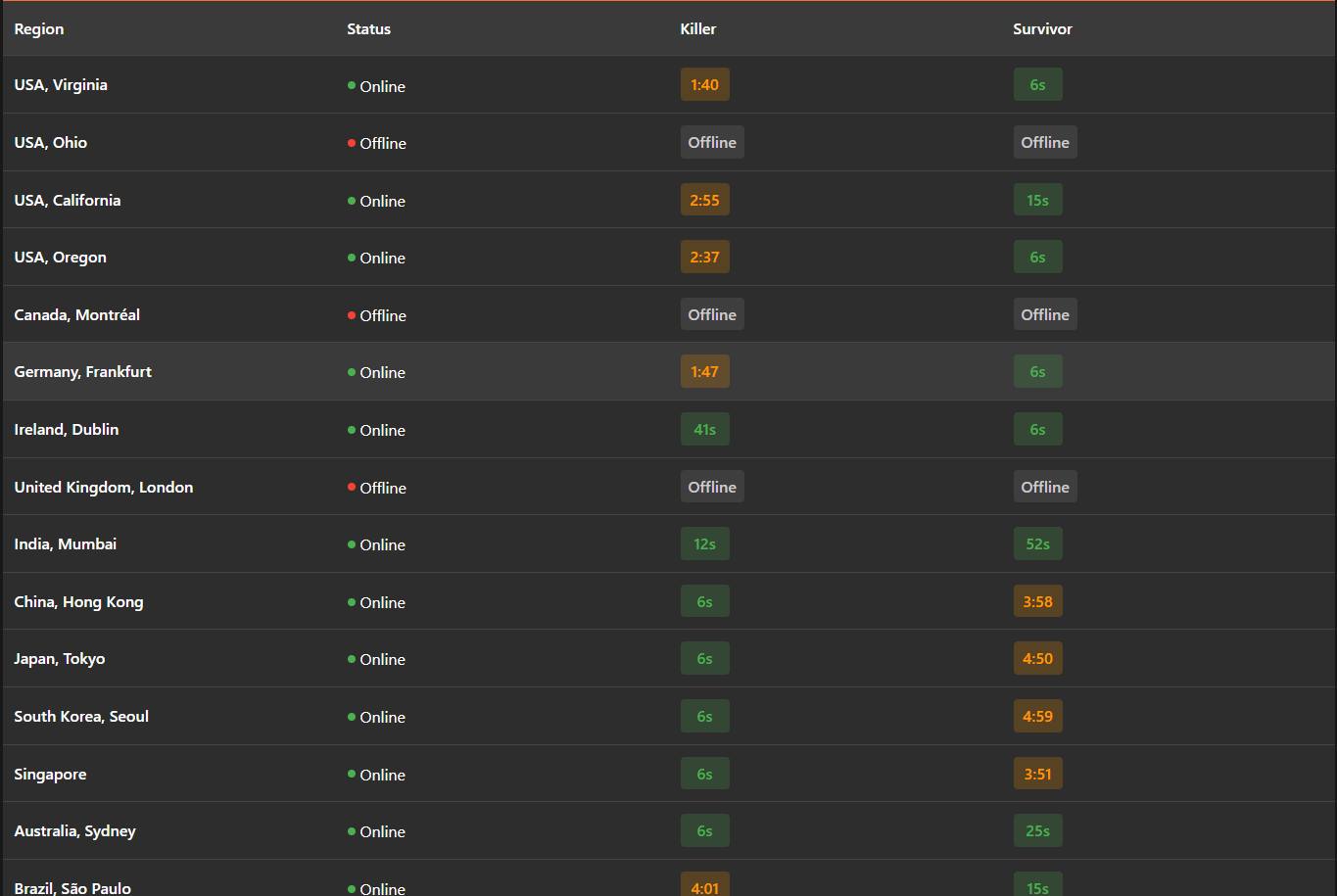Image resolution: width=1337 pixels, height=896 pixels.
Task: Click the red offline dot for USA, Ohio
Action: [x=352, y=143]
